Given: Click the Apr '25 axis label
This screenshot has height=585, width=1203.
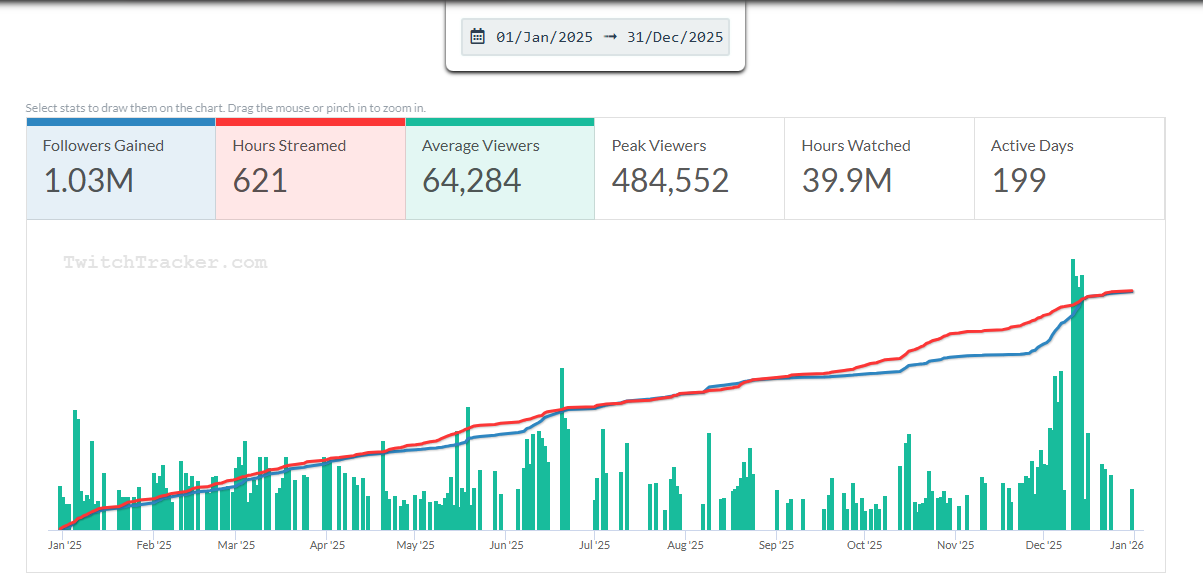Looking at the screenshot, I should (x=327, y=545).
